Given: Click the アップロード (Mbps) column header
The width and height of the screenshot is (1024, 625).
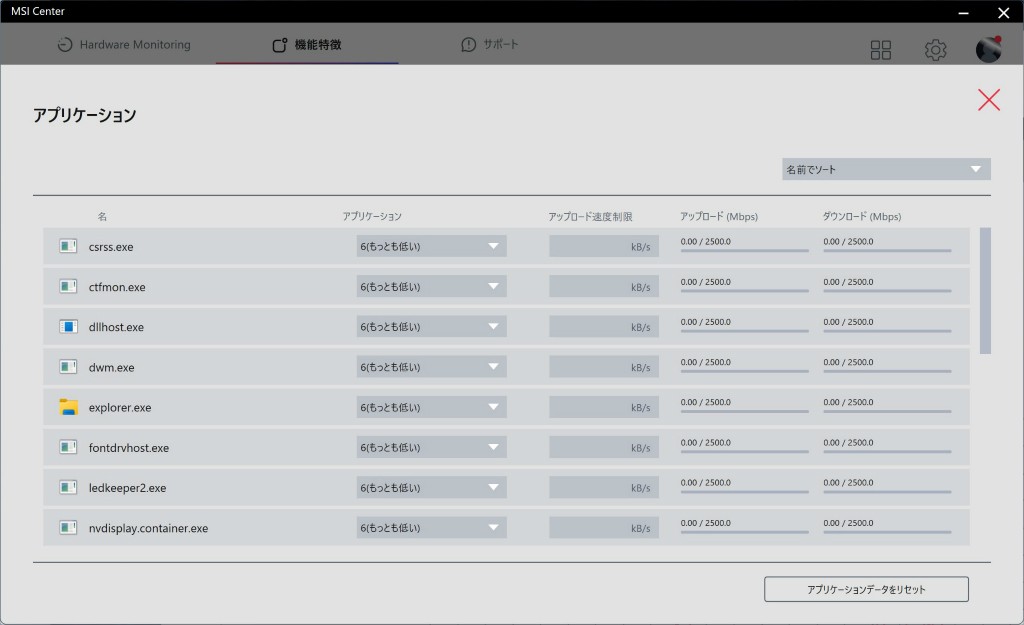Looking at the screenshot, I should (x=718, y=216).
